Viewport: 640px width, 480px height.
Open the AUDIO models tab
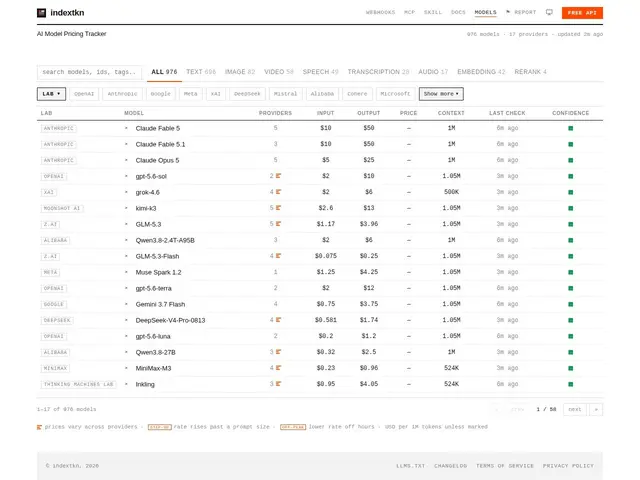pyautogui.click(x=433, y=72)
